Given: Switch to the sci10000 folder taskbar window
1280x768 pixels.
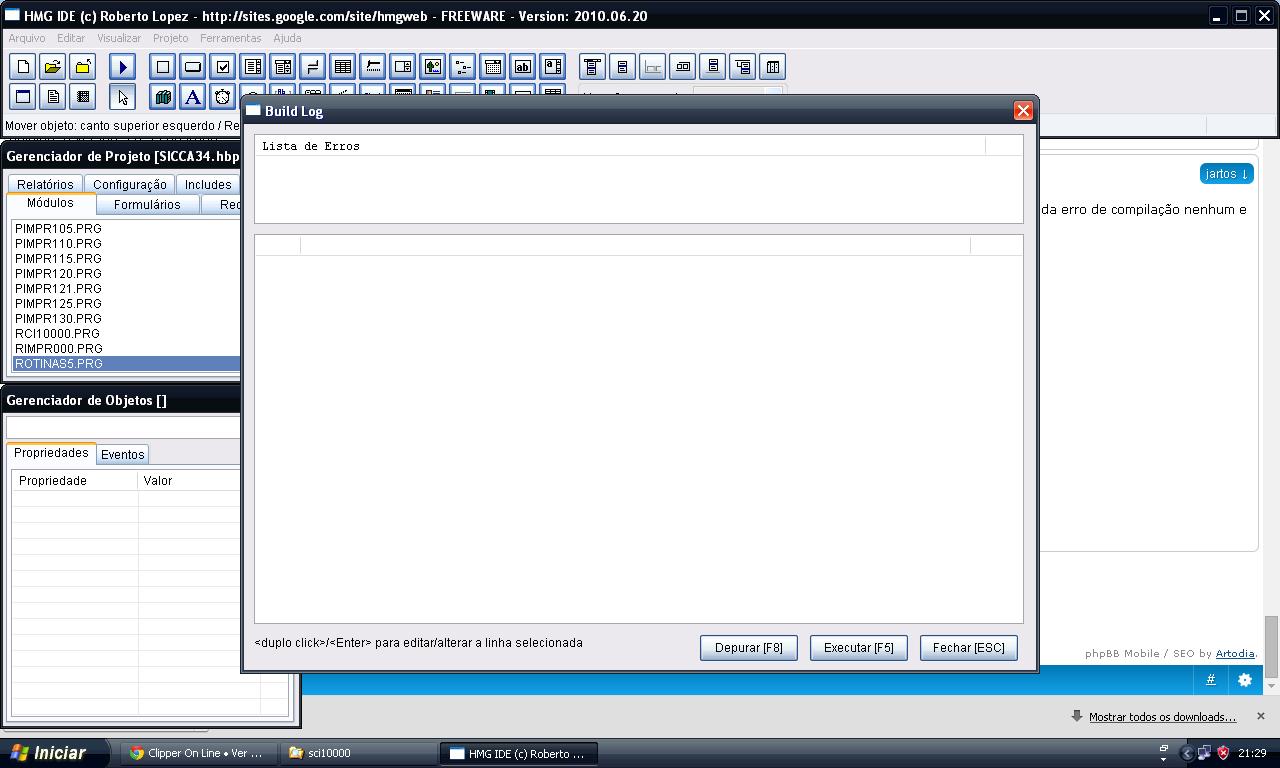Looking at the screenshot, I should [x=358, y=753].
